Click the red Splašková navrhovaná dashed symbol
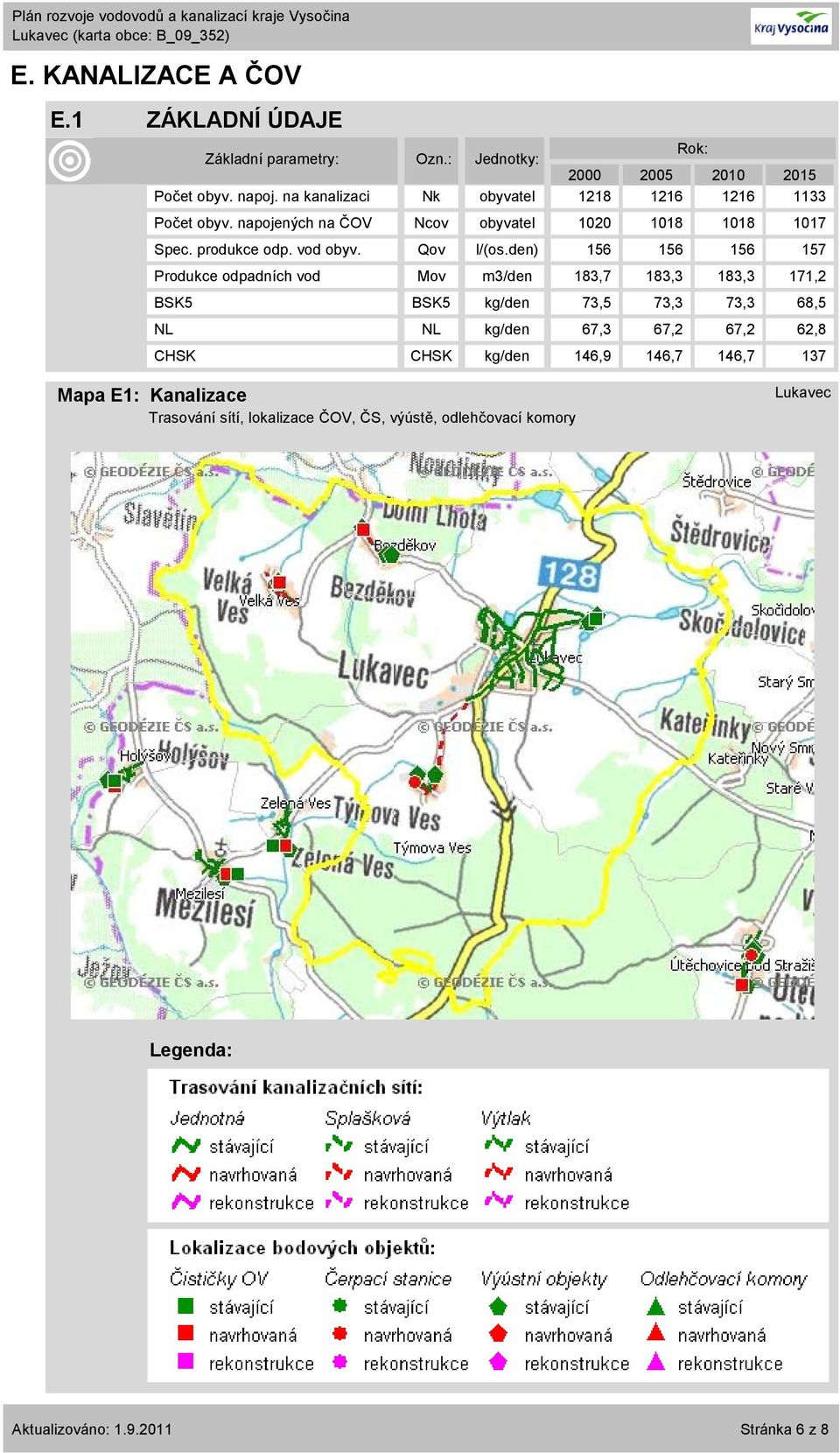The image size is (840, 1453). (x=339, y=1173)
